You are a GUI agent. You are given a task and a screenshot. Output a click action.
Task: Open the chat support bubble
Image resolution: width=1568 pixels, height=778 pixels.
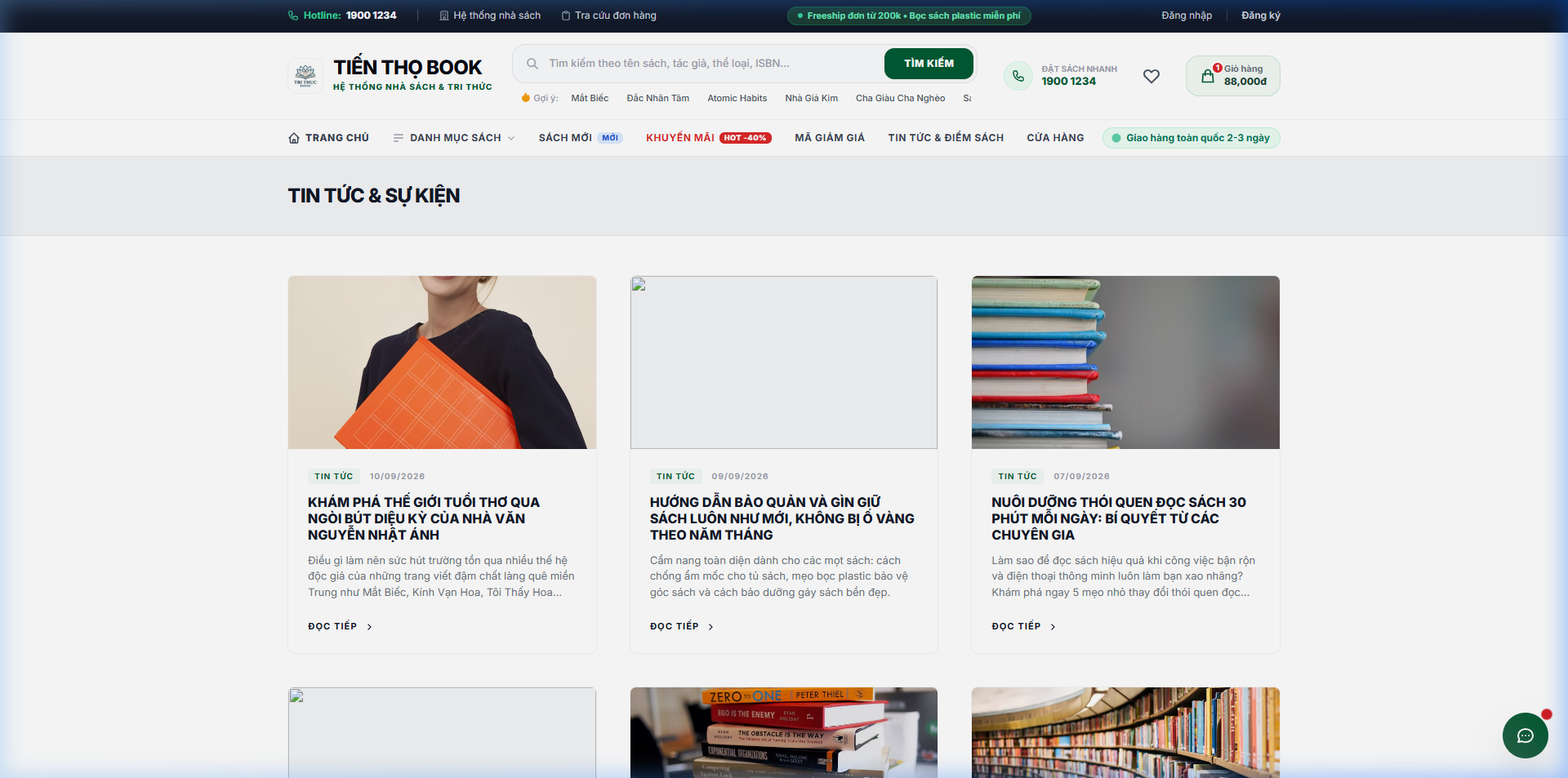coord(1526,736)
